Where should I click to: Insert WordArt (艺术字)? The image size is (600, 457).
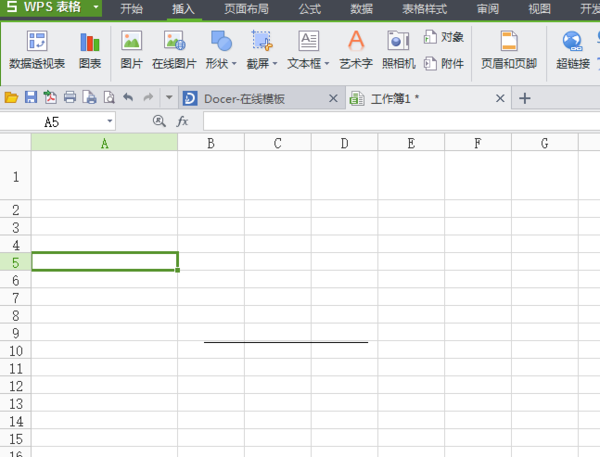(x=356, y=50)
